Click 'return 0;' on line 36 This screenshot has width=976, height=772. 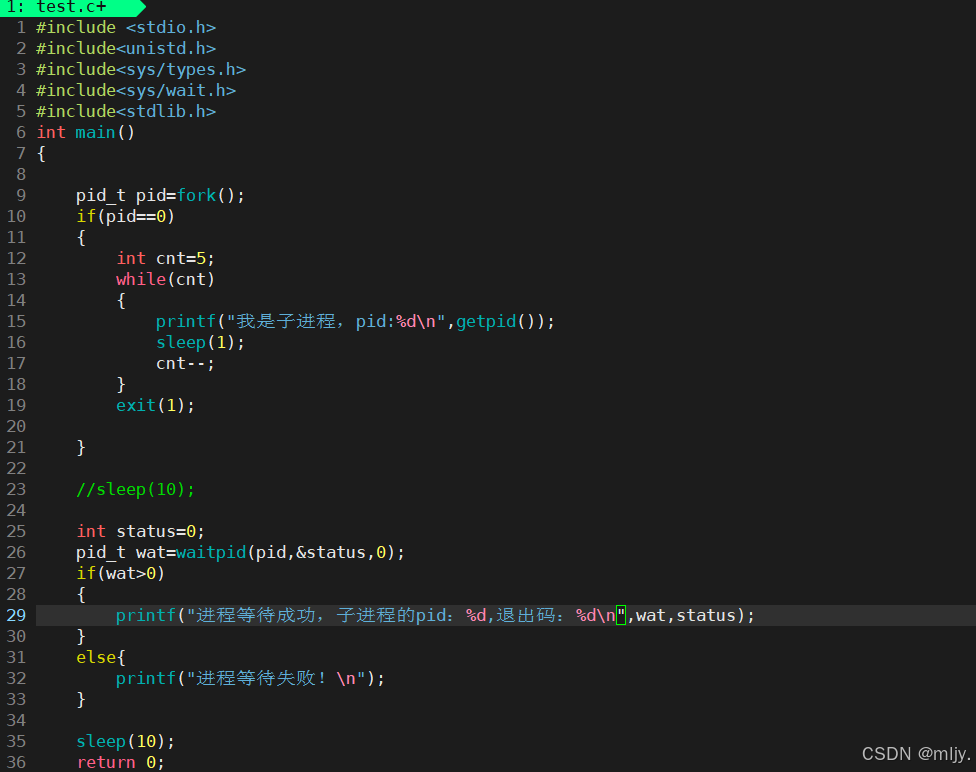[121, 763]
